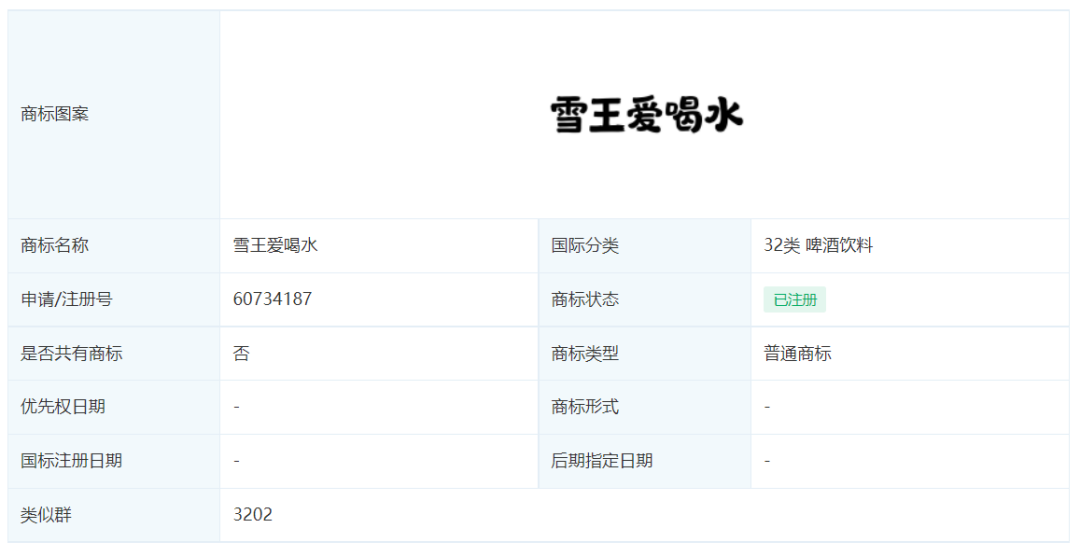Select the 优先权日期 label

63,406
